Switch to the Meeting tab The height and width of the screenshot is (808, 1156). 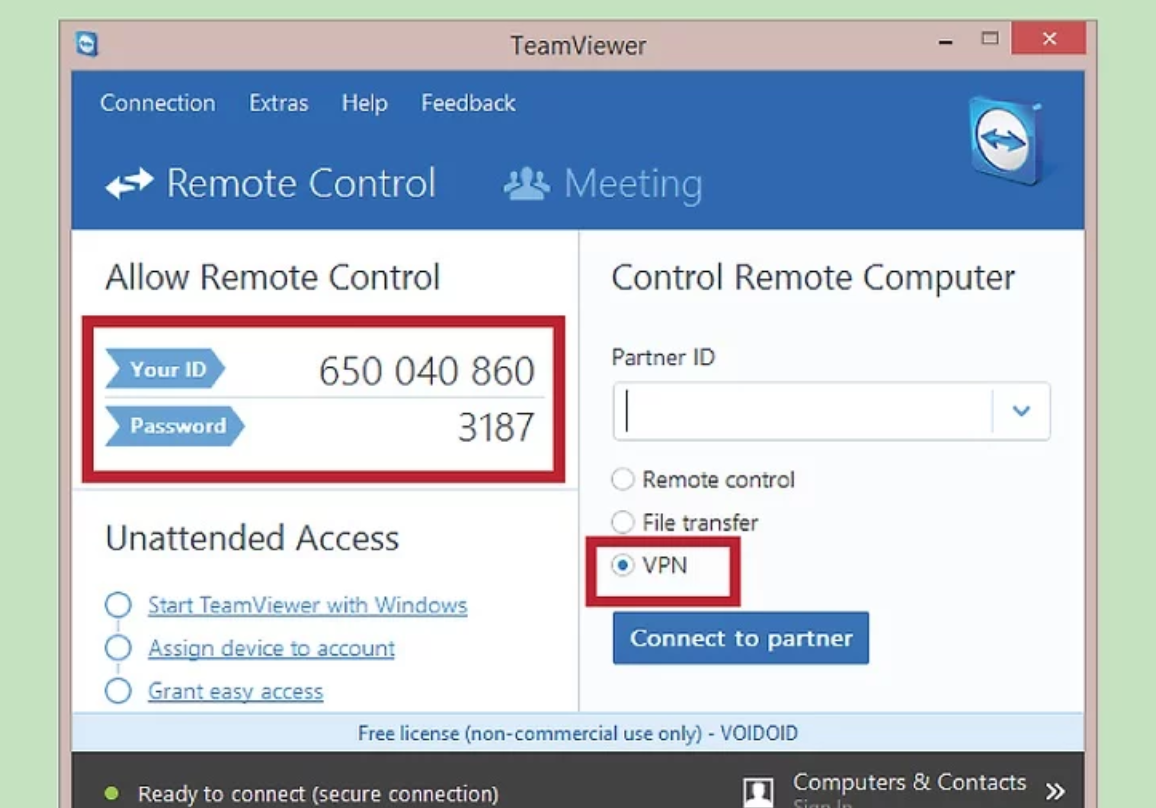tap(603, 184)
